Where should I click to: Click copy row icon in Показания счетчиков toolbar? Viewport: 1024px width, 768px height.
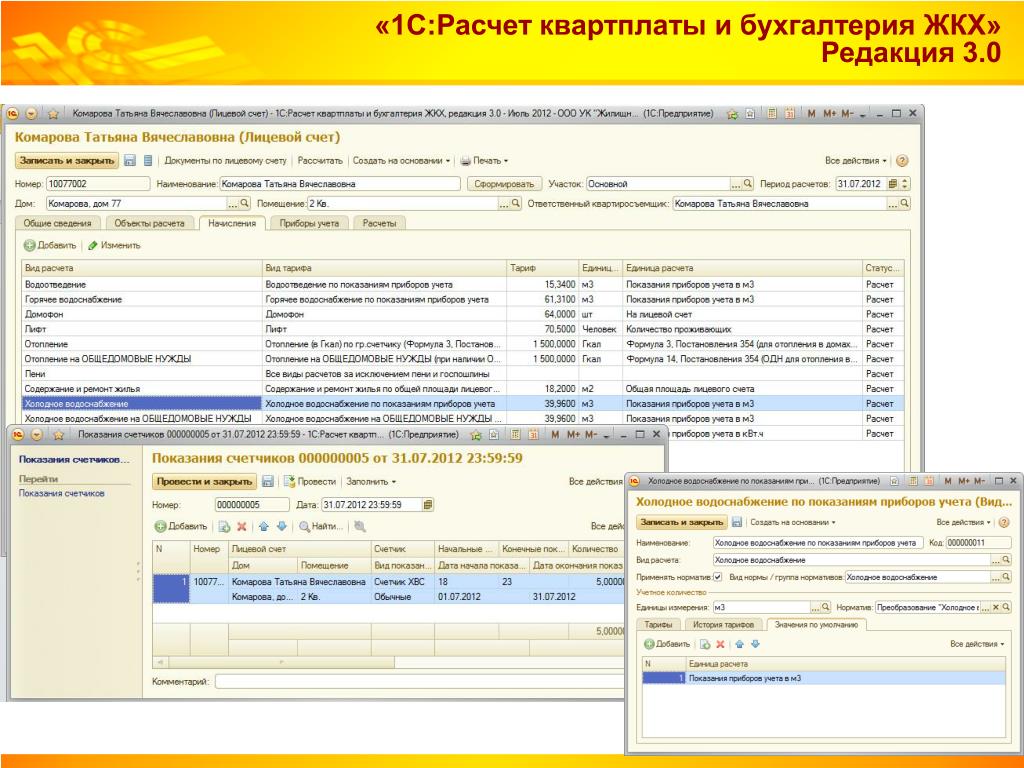225,526
